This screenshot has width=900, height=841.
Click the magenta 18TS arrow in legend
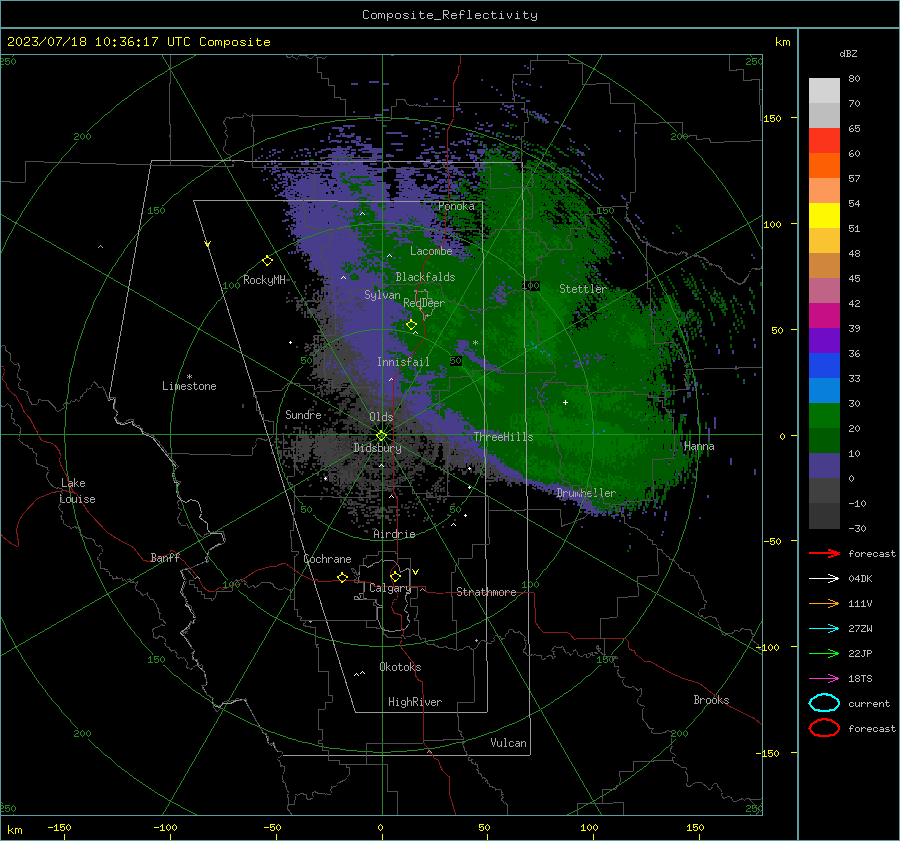pyautogui.click(x=824, y=679)
